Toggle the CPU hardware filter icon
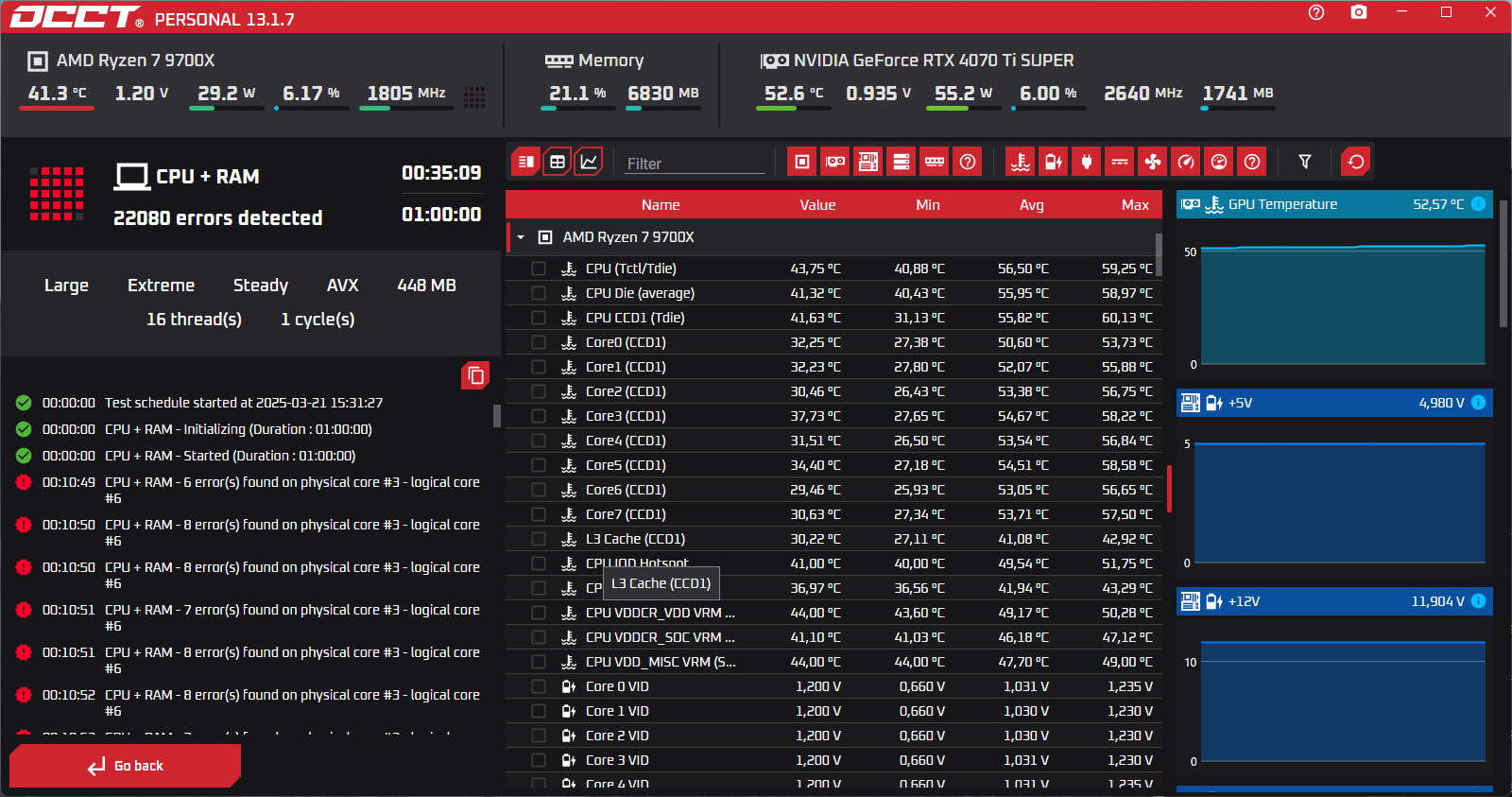The height and width of the screenshot is (797, 1512). [x=802, y=162]
